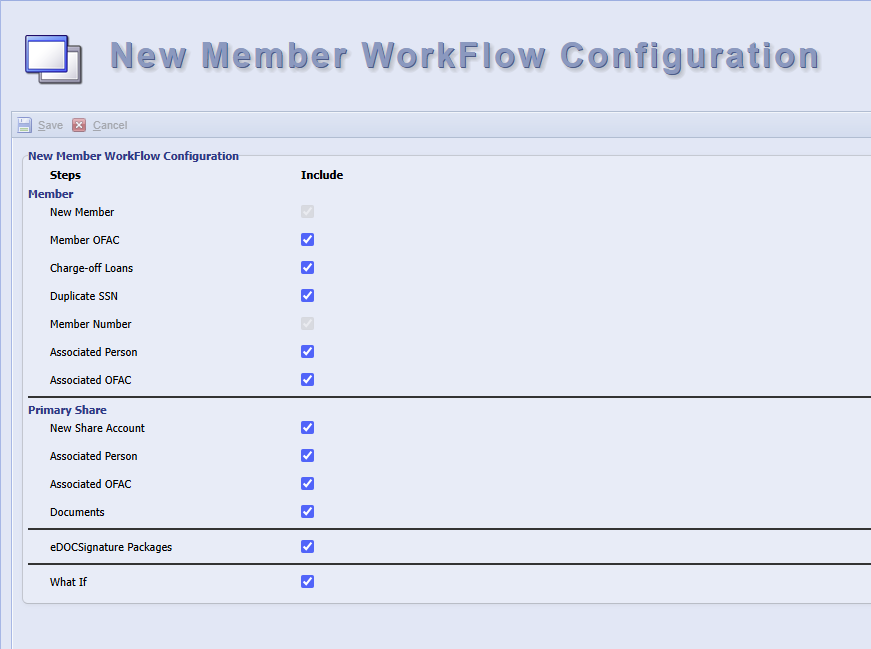Screen dimensions: 871x649
Task: Uncheck the Member OFAC checkbox
Action: pyautogui.click(x=307, y=239)
